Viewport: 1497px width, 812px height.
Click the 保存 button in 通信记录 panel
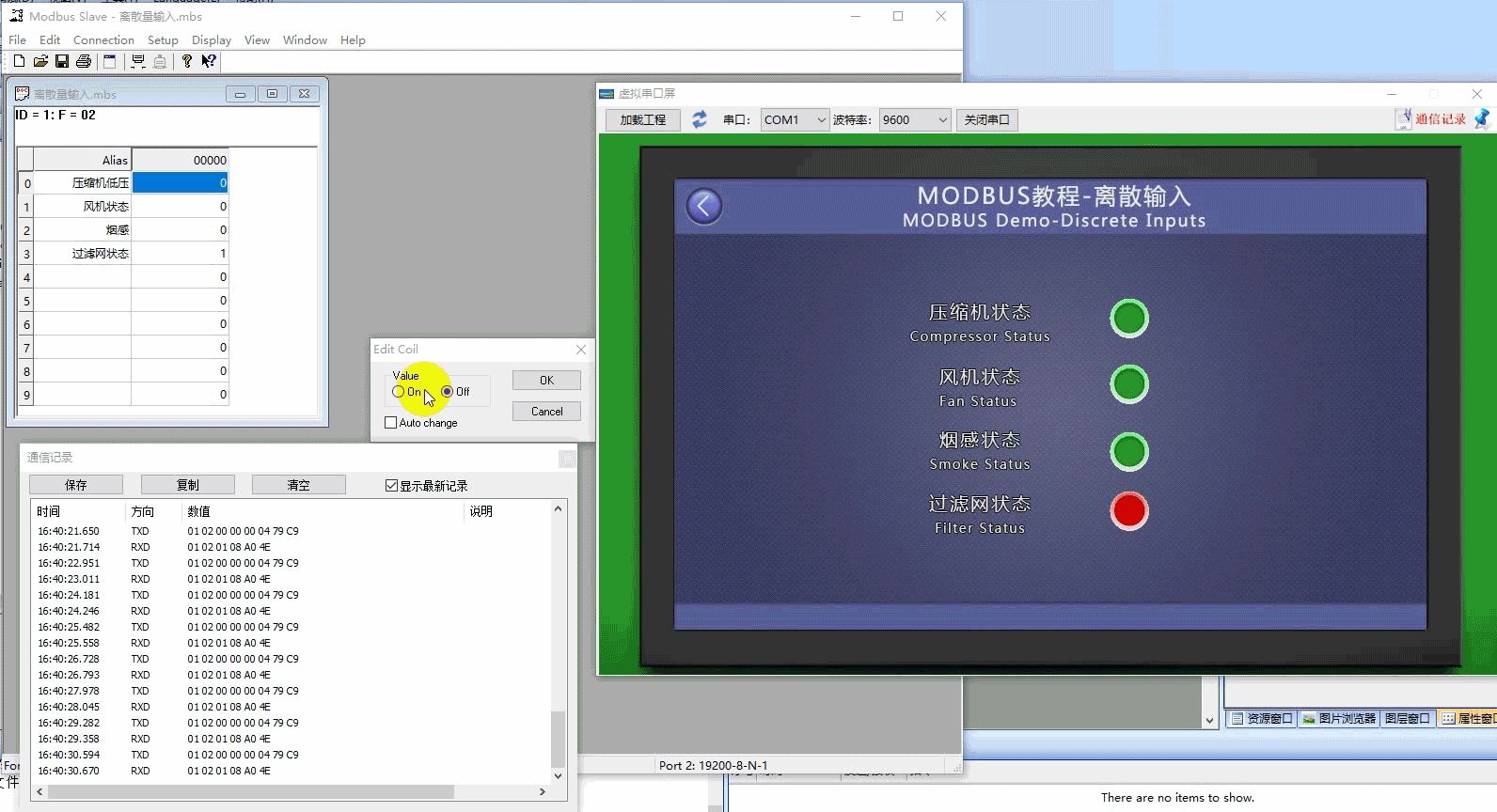pyautogui.click(x=76, y=485)
